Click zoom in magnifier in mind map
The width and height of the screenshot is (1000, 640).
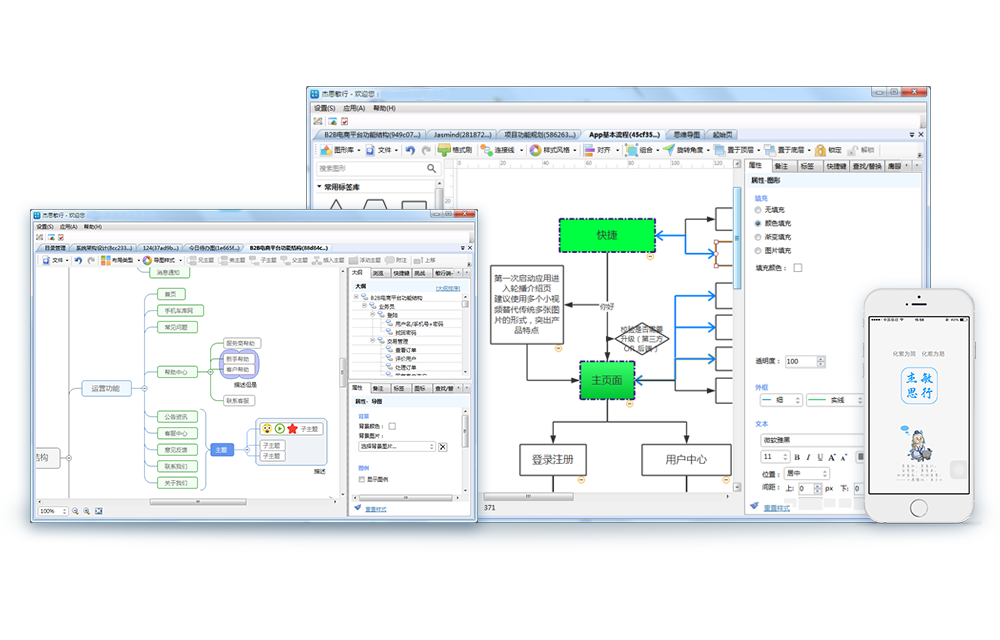point(87,511)
